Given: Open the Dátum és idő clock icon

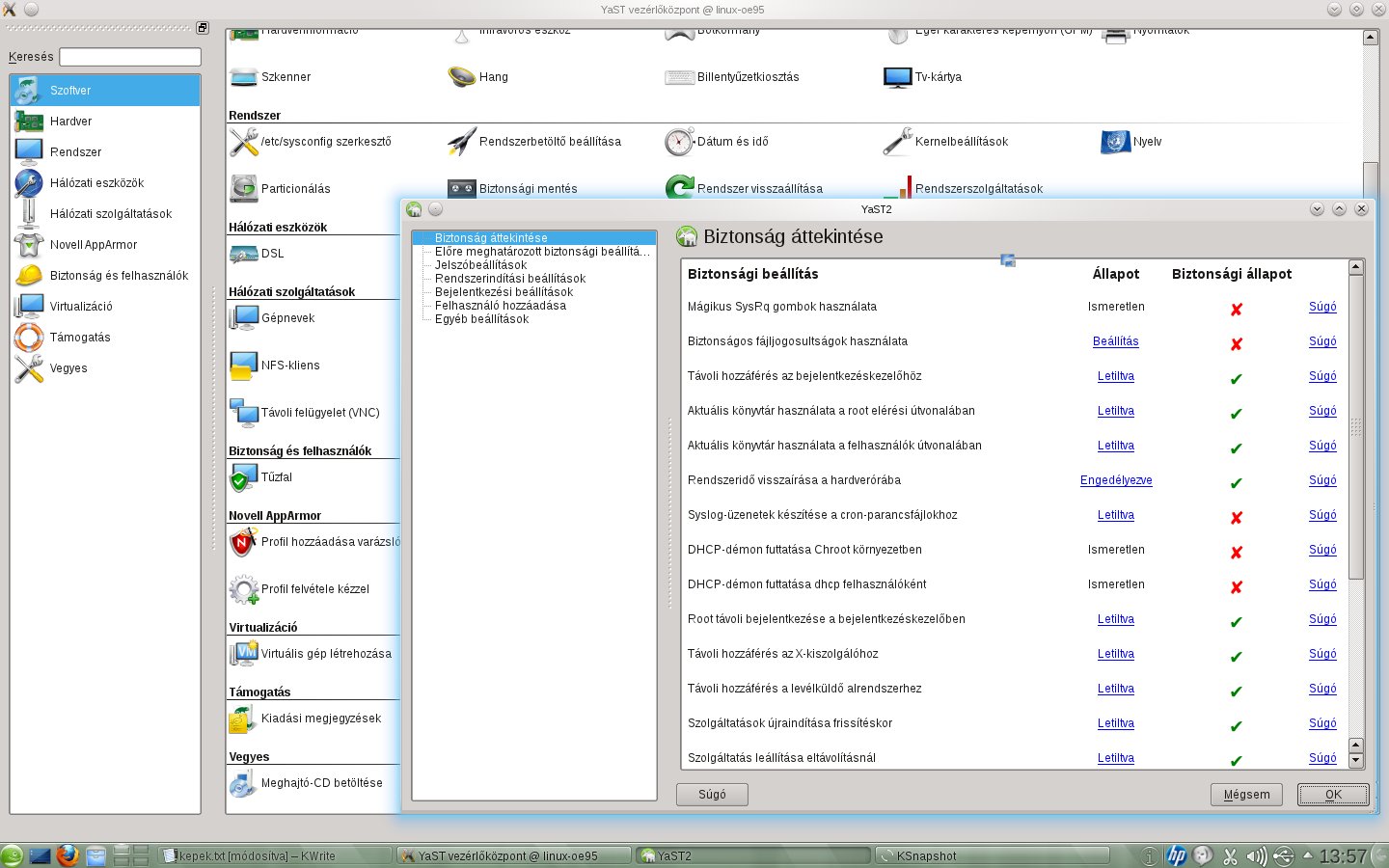Looking at the screenshot, I should click(x=680, y=142).
